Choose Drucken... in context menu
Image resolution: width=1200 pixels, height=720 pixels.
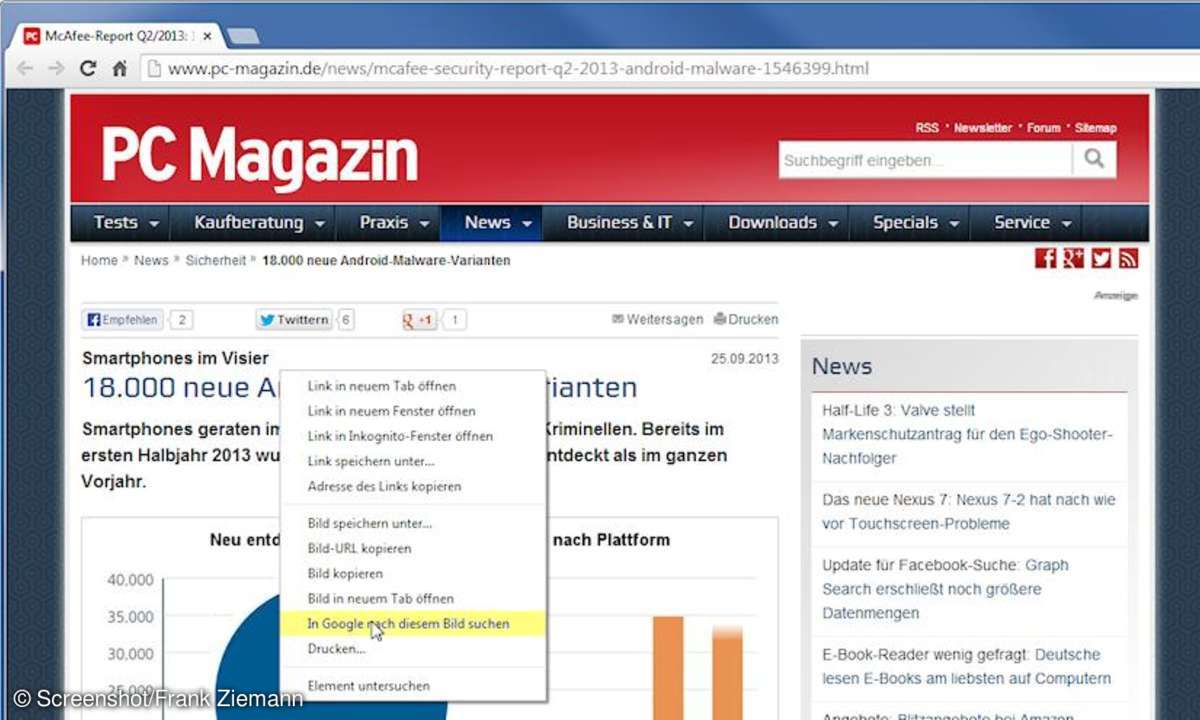413,648
